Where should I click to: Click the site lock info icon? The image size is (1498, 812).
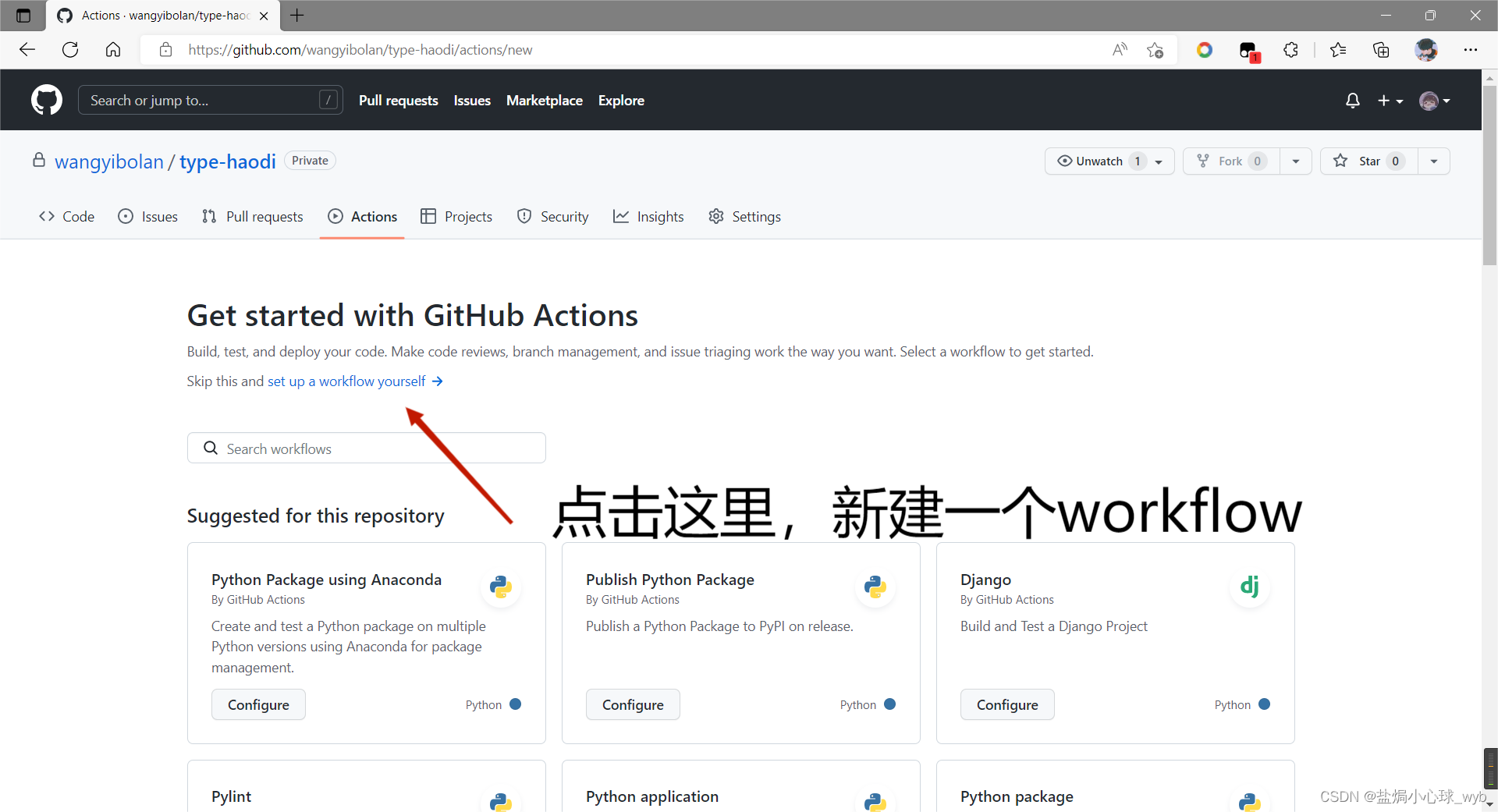[x=165, y=50]
